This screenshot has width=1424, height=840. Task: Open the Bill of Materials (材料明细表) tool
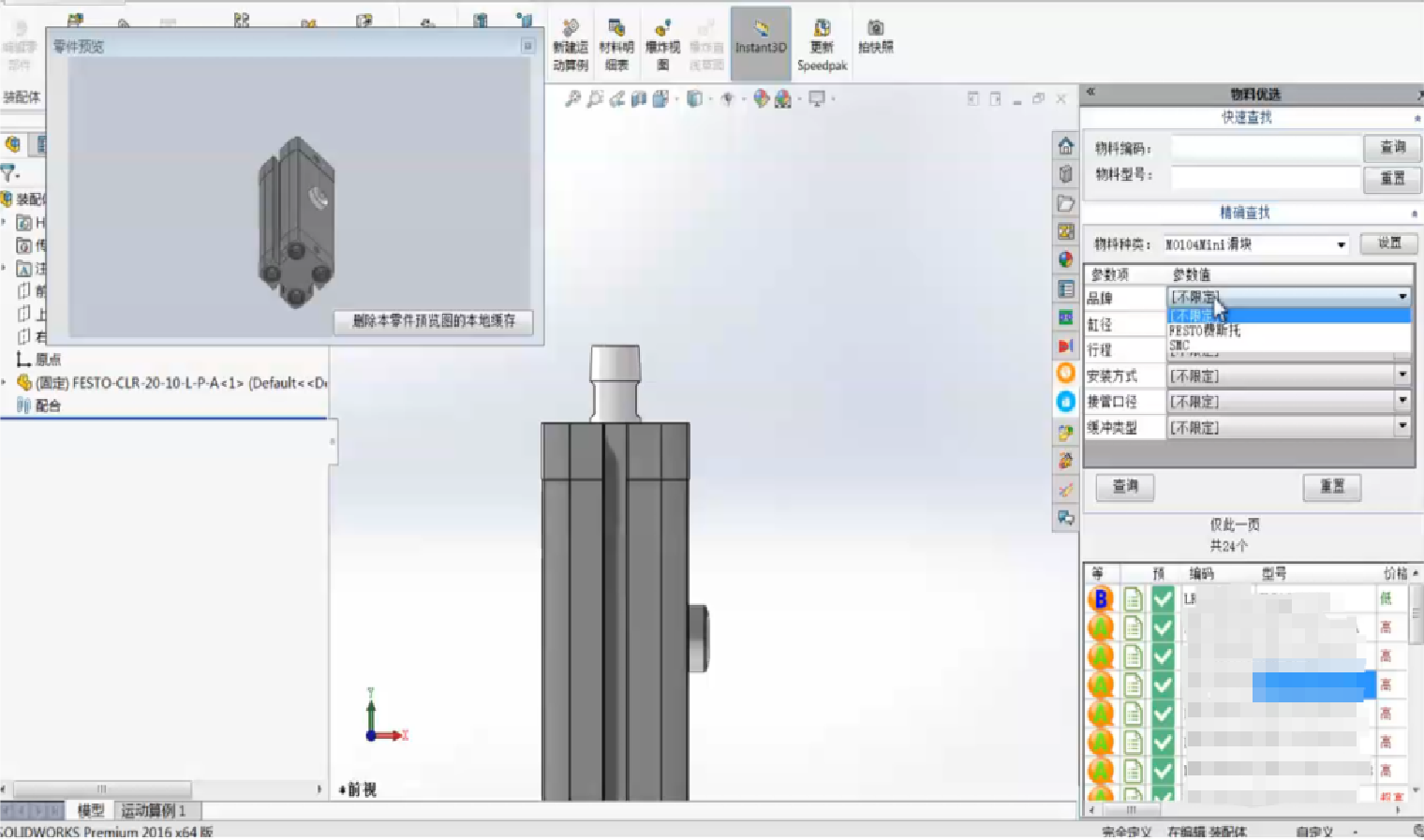click(616, 44)
